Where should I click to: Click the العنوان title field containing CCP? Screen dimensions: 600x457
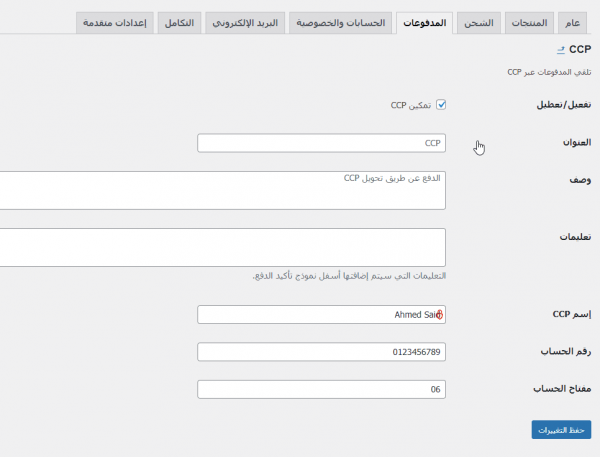pyautogui.click(x=320, y=143)
